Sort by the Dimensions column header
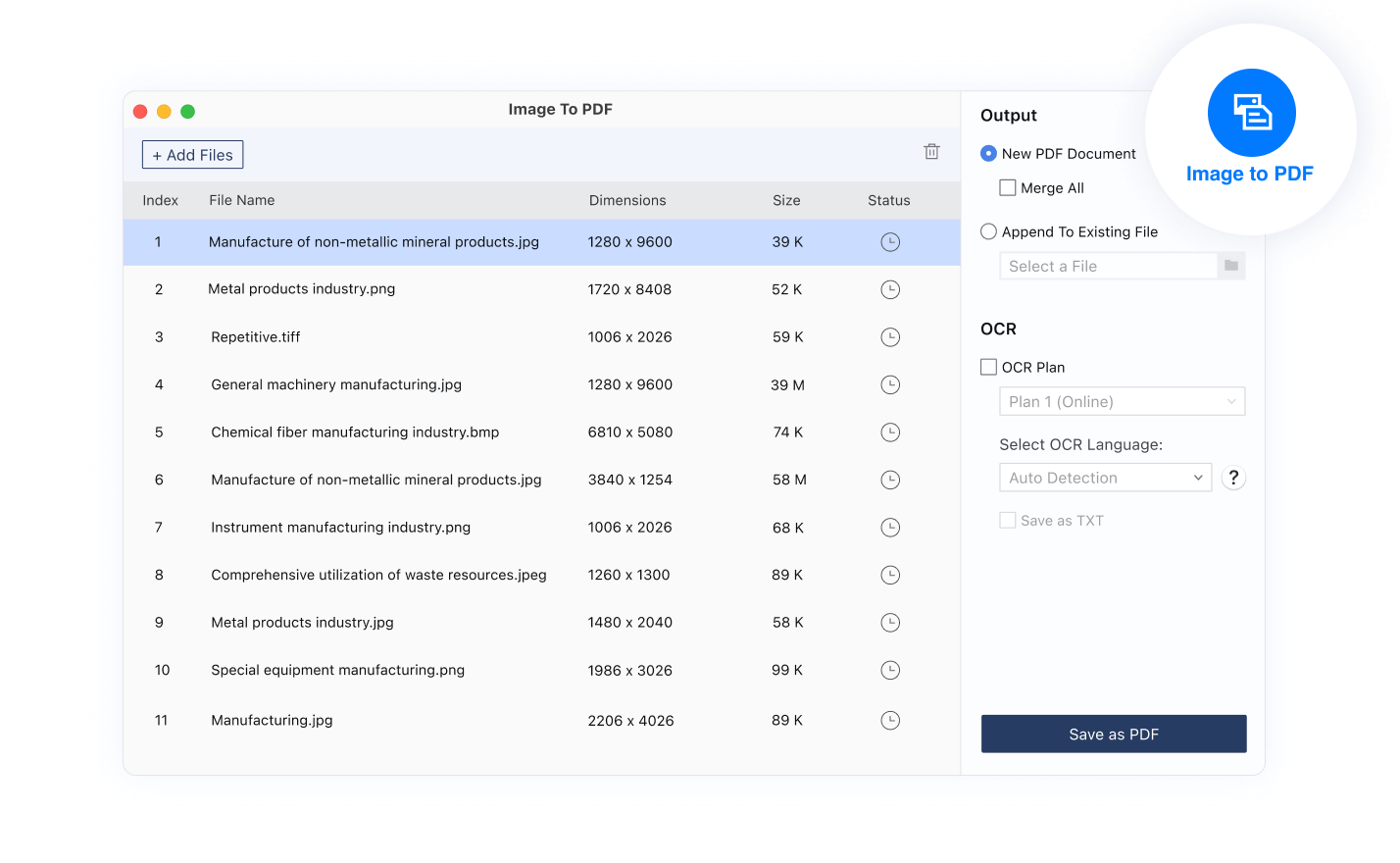 tap(627, 200)
